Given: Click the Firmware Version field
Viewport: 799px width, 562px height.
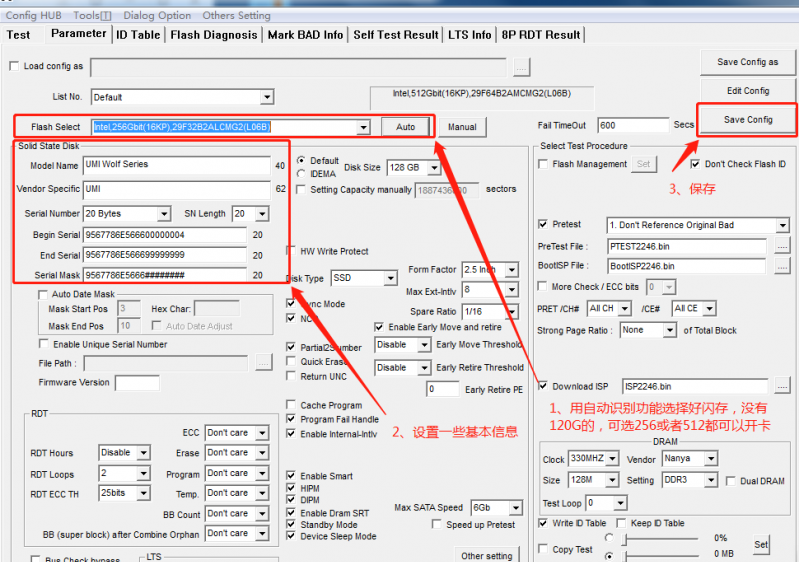Looking at the screenshot, I should [x=137, y=383].
